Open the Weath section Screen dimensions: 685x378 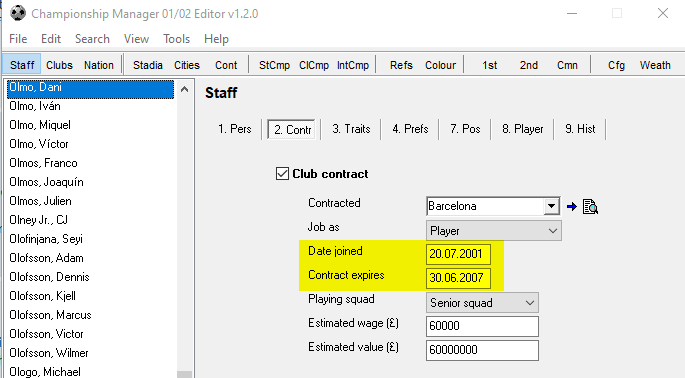(655, 65)
